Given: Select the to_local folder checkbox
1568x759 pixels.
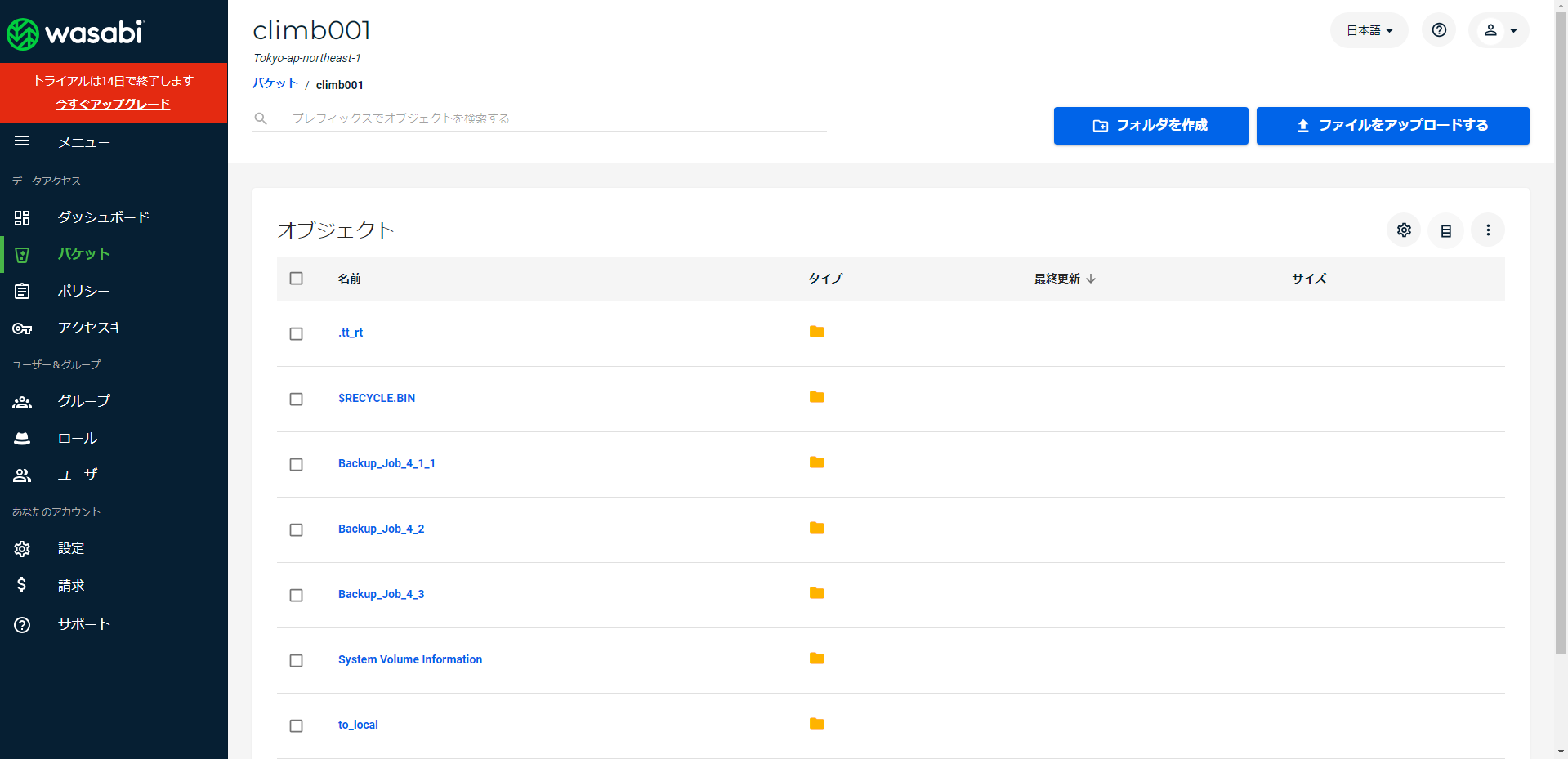Looking at the screenshot, I should (x=297, y=726).
